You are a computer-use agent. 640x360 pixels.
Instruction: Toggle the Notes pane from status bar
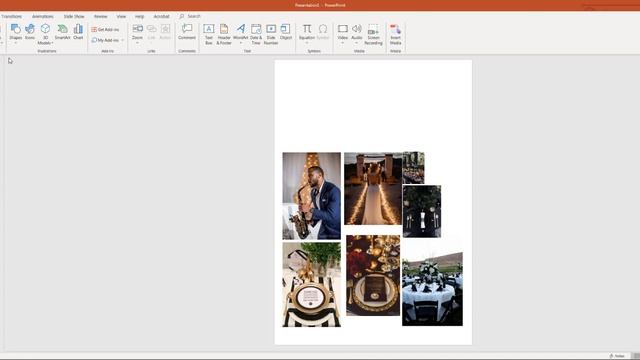coord(617,356)
